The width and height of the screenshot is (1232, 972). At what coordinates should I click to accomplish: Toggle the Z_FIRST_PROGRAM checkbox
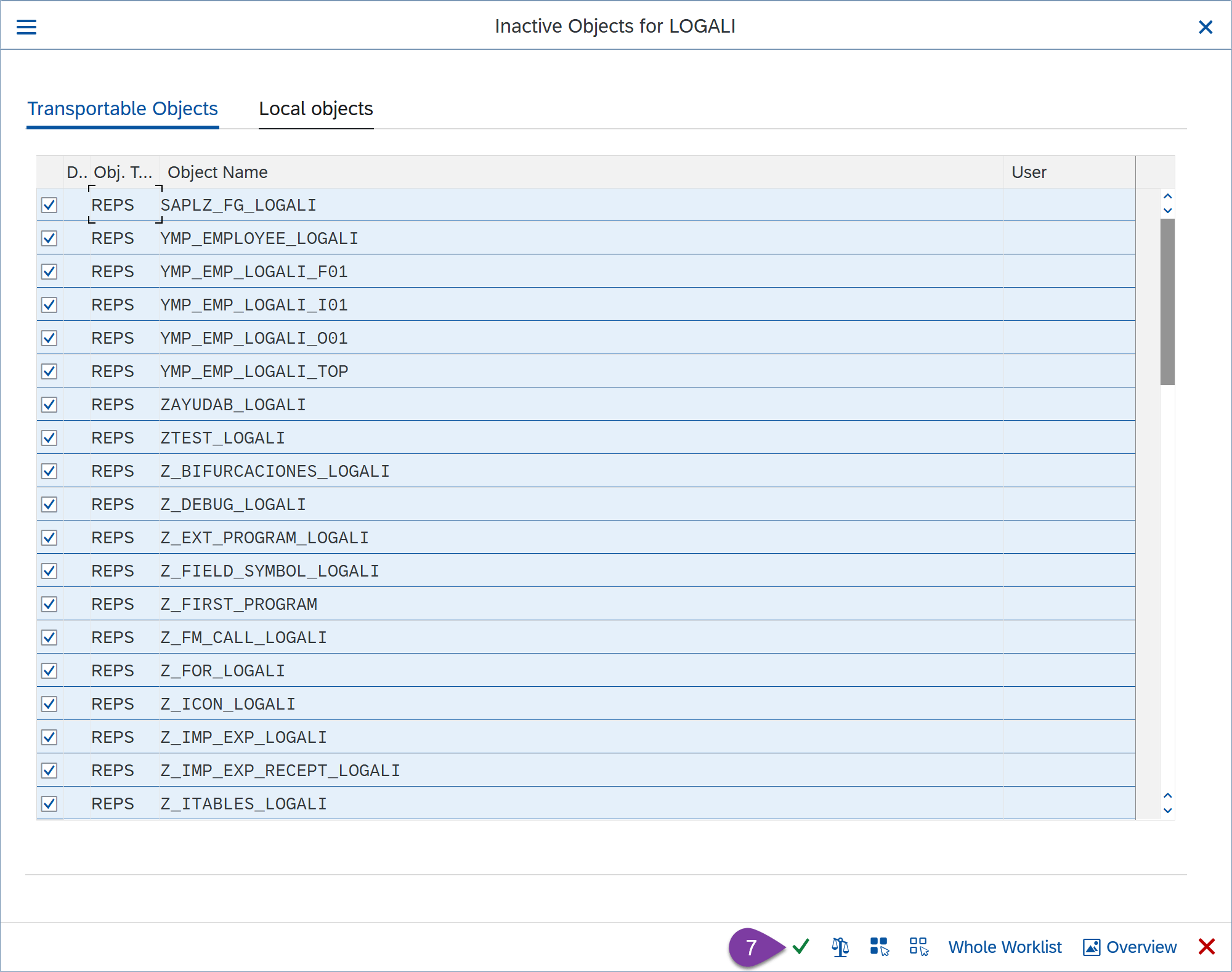click(49, 604)
